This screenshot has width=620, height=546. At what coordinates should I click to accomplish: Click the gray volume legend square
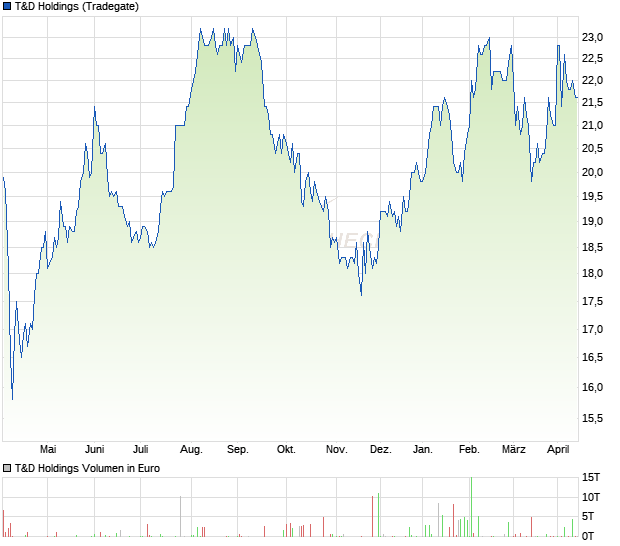(7, 469)
